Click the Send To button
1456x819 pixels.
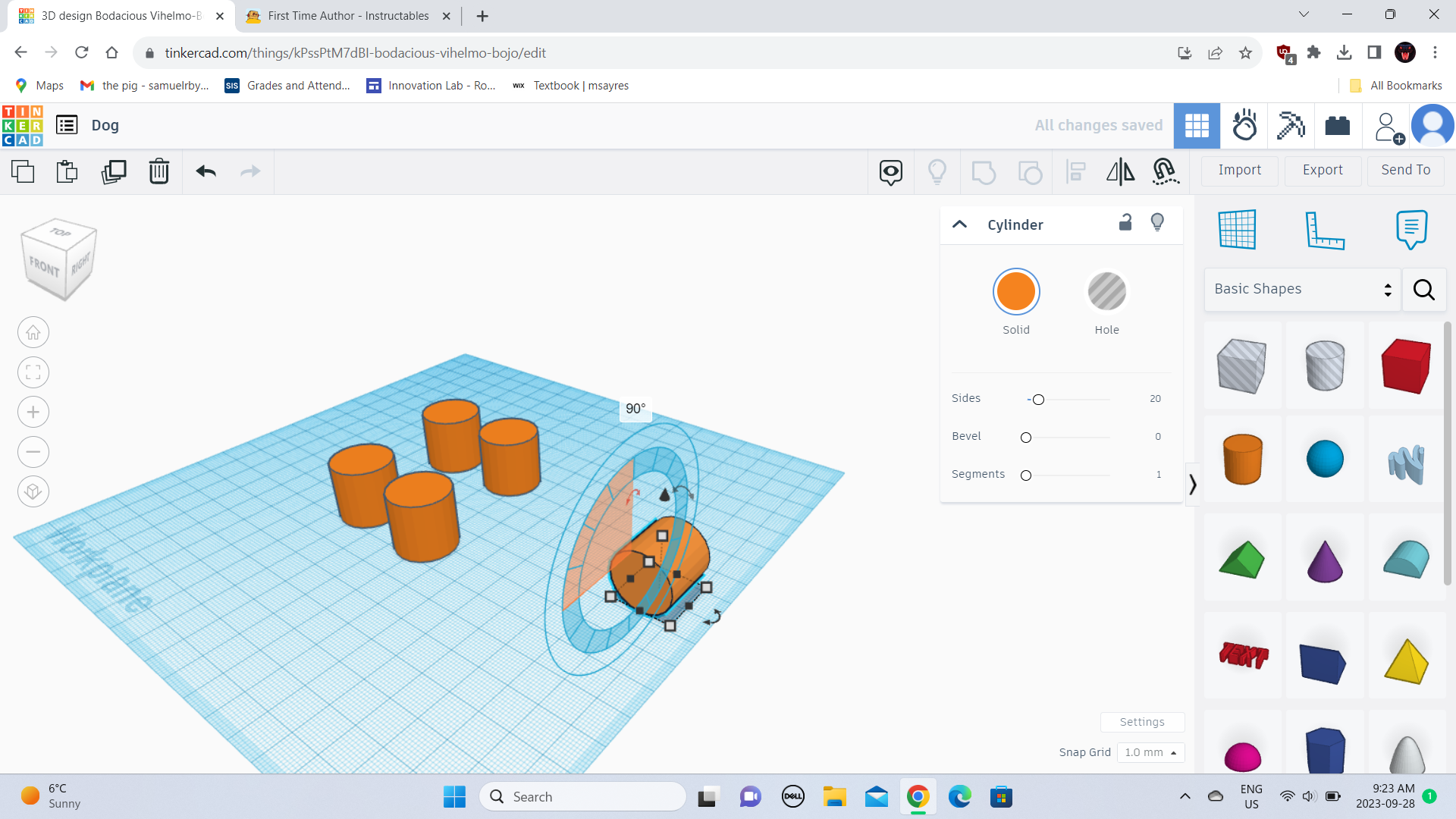point(1406,170)
